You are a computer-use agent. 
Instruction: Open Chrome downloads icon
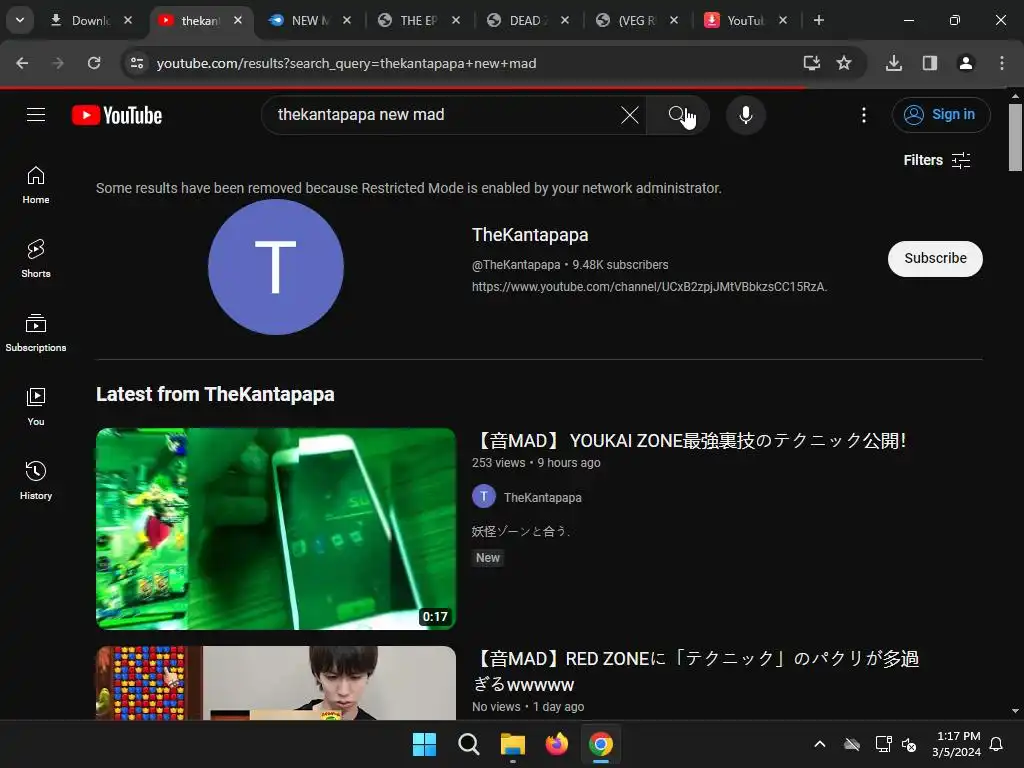coord(893,63)
